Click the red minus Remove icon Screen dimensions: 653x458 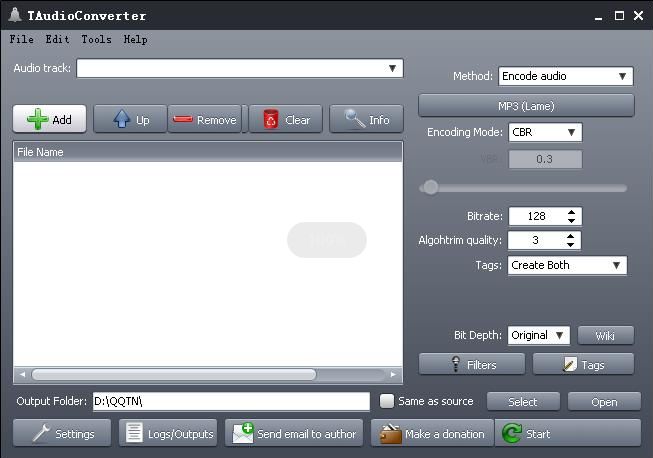coord(183,119)
